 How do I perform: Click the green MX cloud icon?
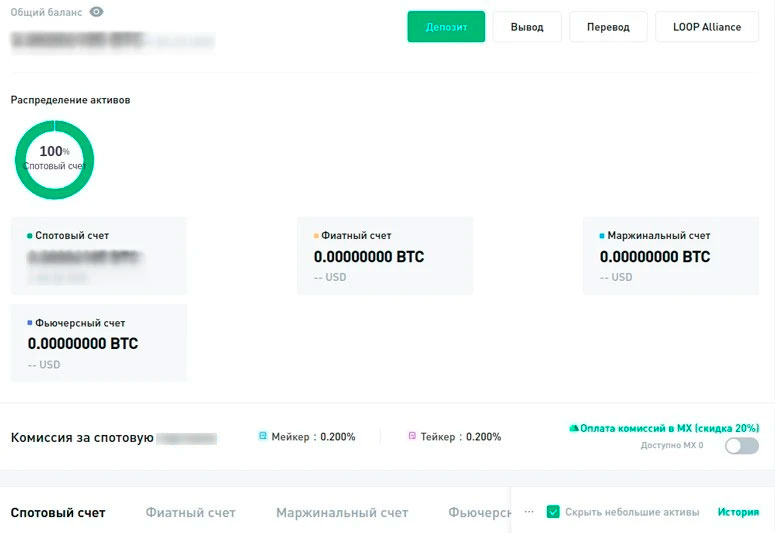(574, 428)
